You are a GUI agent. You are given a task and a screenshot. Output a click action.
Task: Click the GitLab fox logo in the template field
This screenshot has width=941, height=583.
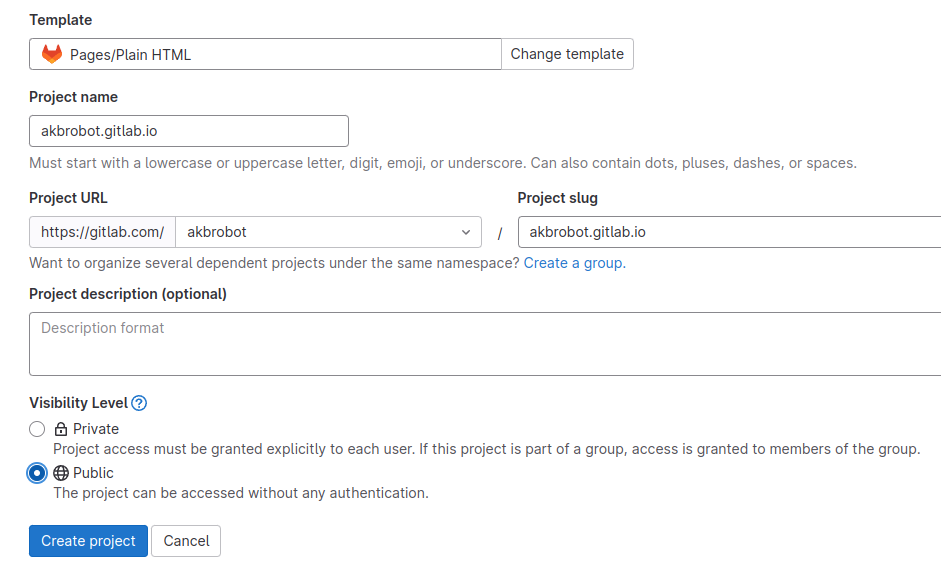coord(49,53)
